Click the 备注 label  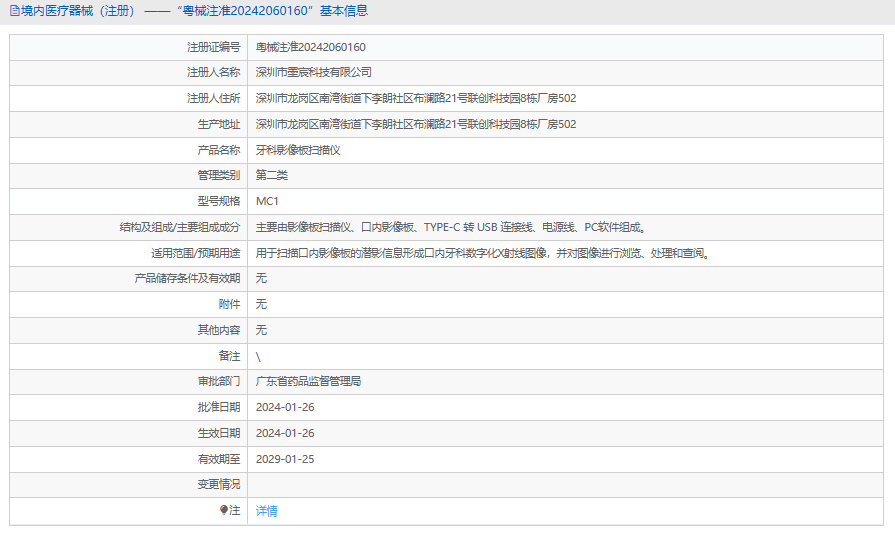point(229,356)
